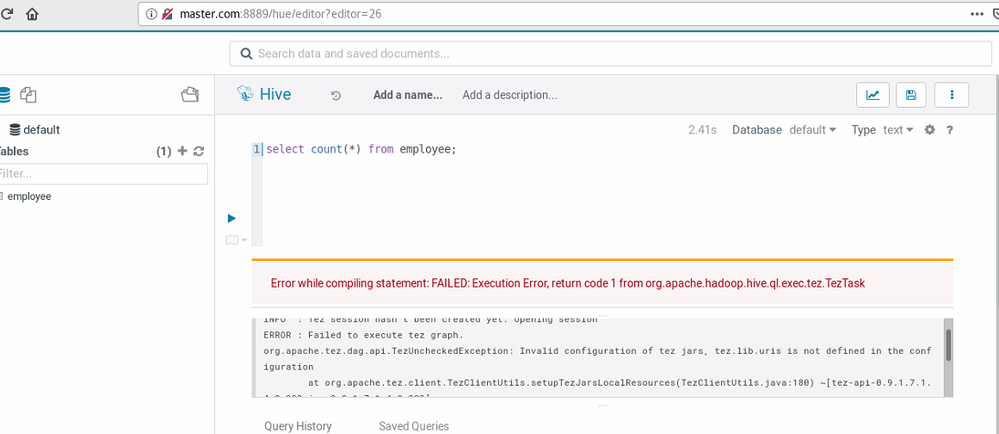Open the chart presentation button
Image resolution: width=999 pixels, height=434 pixels.
coord(873,95)
